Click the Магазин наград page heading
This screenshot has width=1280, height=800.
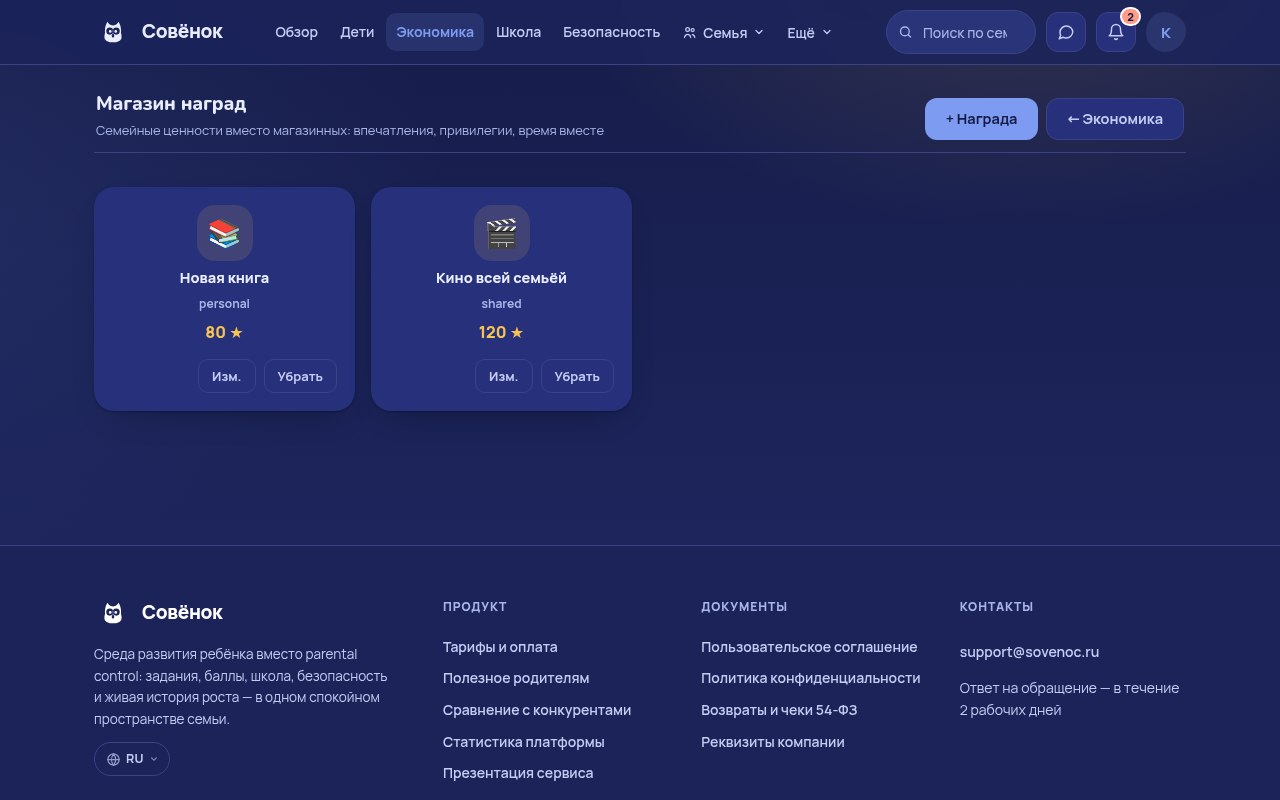pos(171,104)
